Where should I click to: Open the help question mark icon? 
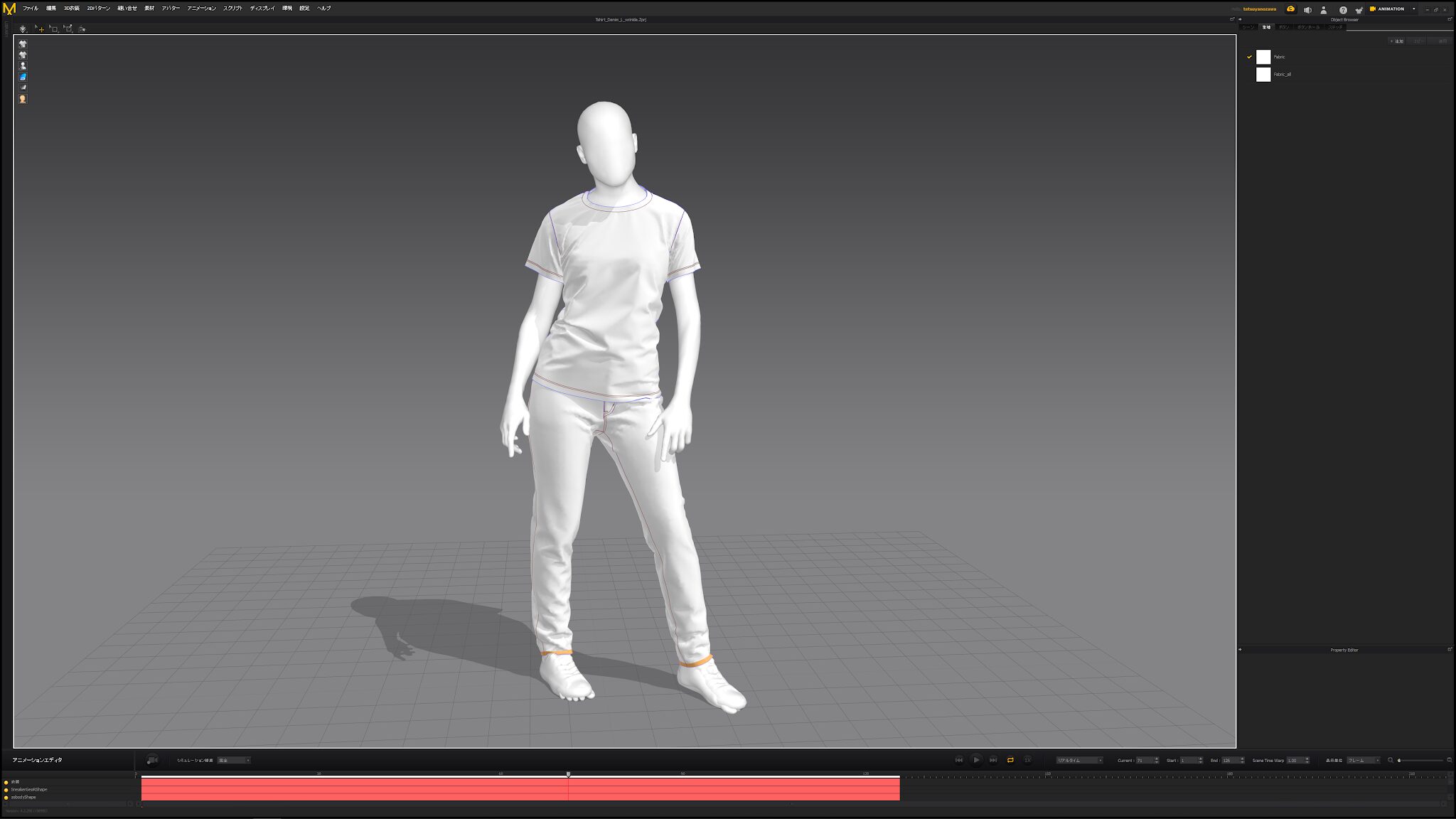pyautogui.click(x=1343, y=9)
